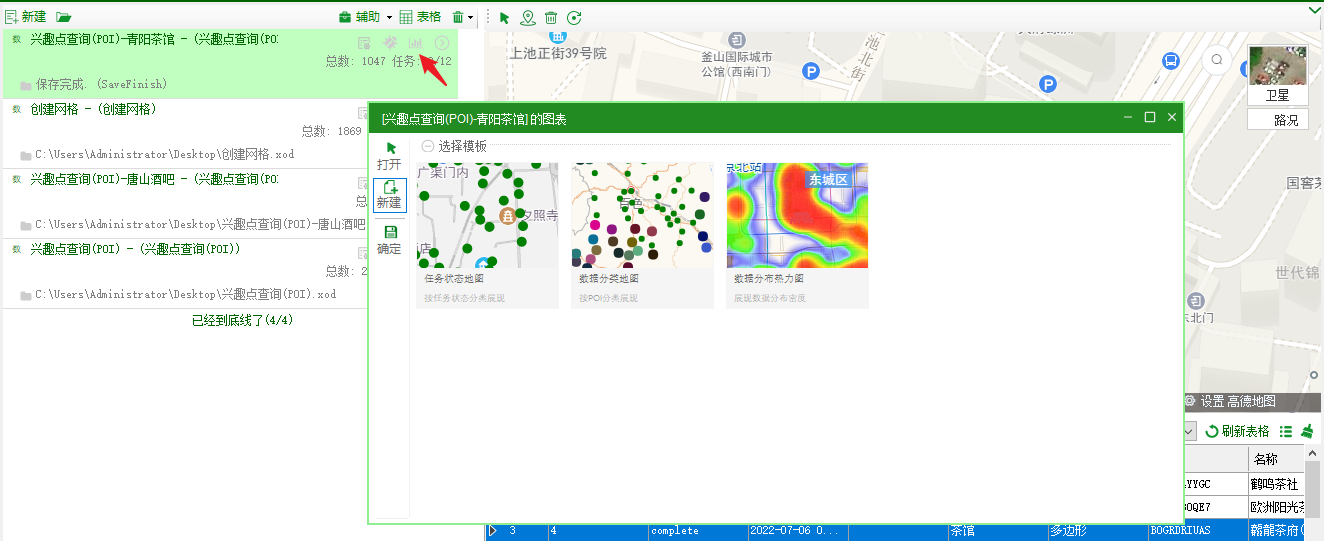The height and width of the screenshot is (541, 1324).
Task: Start the 青阳茶馆 task with play icon
Action: 442,43
